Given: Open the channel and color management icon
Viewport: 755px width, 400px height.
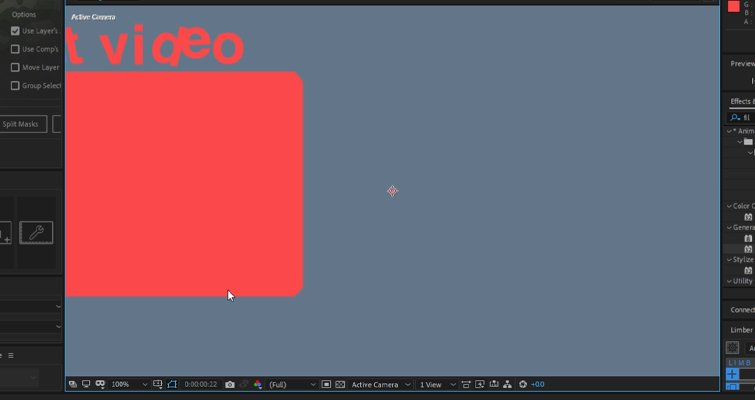Looking at the screenshot, I should [258, 384].
